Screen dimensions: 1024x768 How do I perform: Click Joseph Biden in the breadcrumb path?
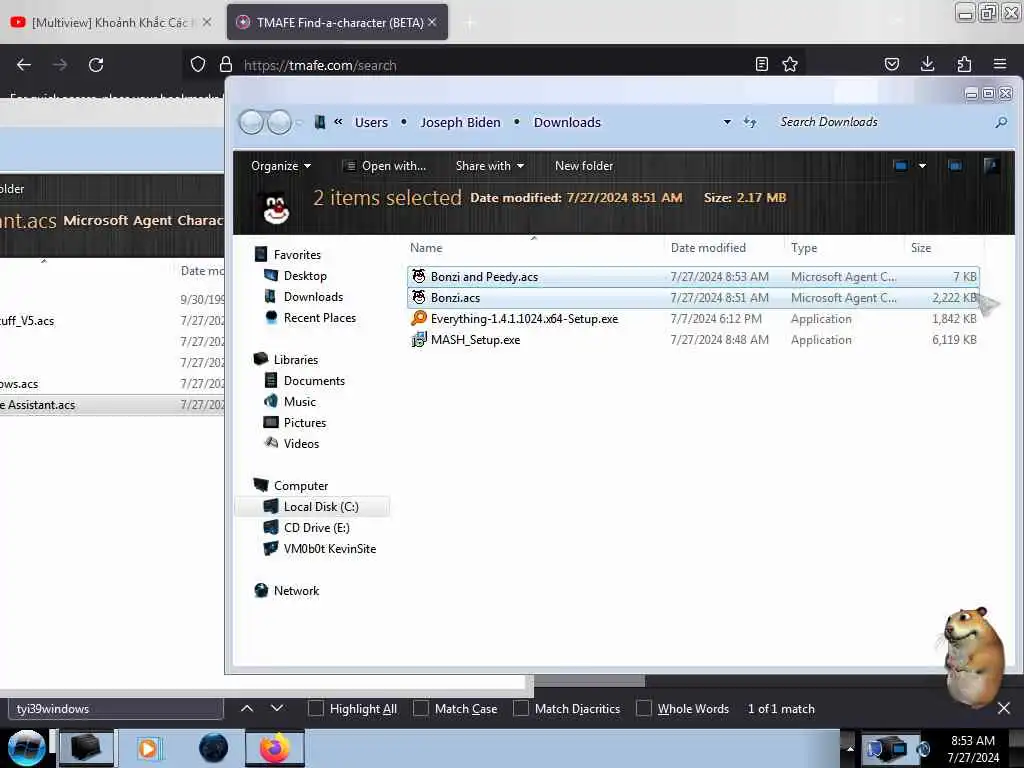[460, 123]
